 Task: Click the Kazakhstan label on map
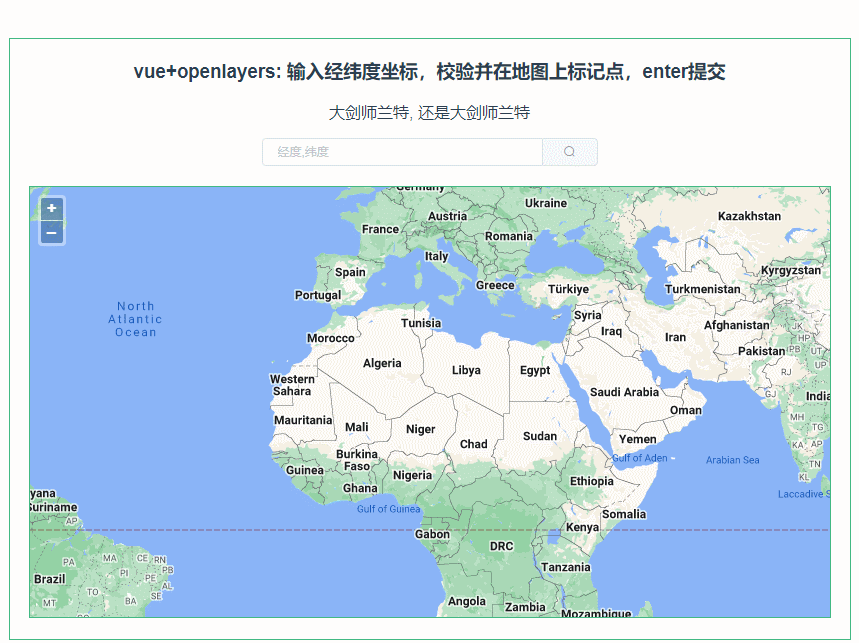pyautogui.click(x=749, y=216)
